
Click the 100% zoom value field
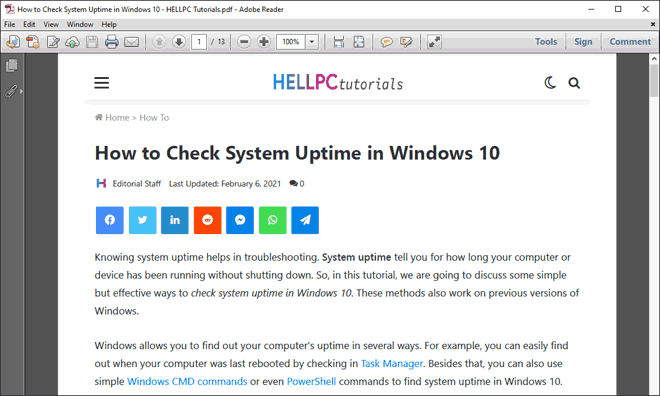[x=290, y=42]
